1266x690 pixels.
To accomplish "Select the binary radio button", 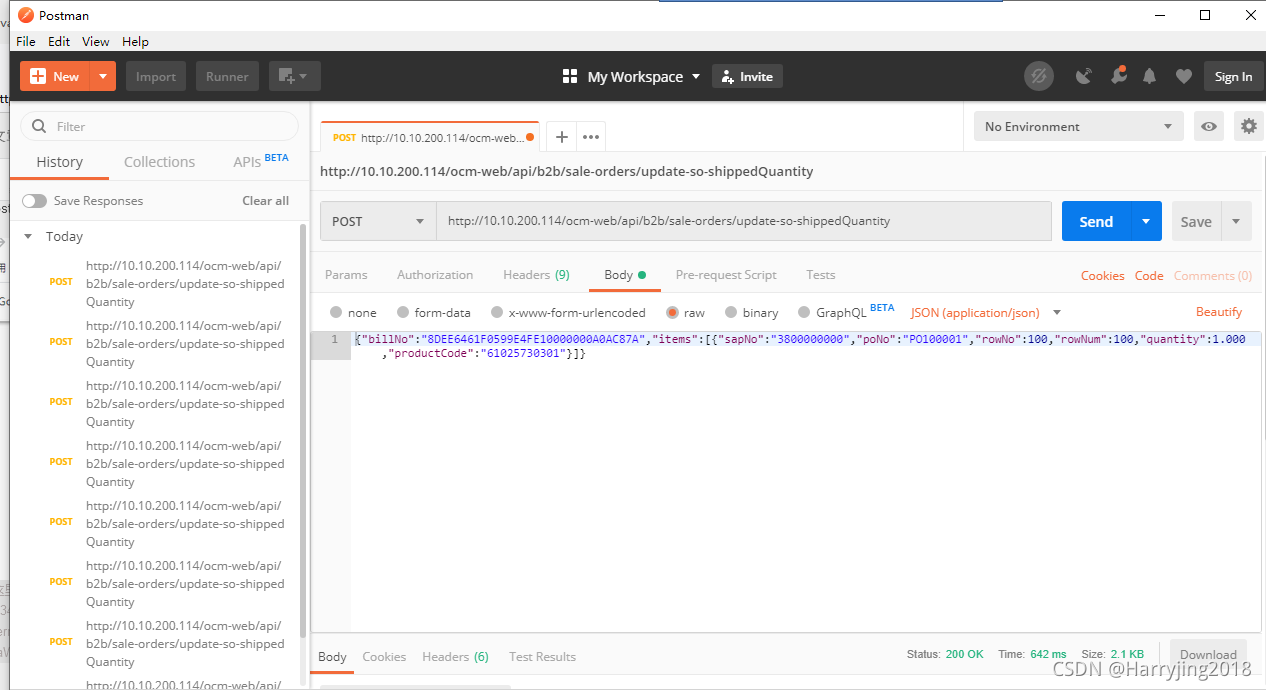I will click(731, 312).
